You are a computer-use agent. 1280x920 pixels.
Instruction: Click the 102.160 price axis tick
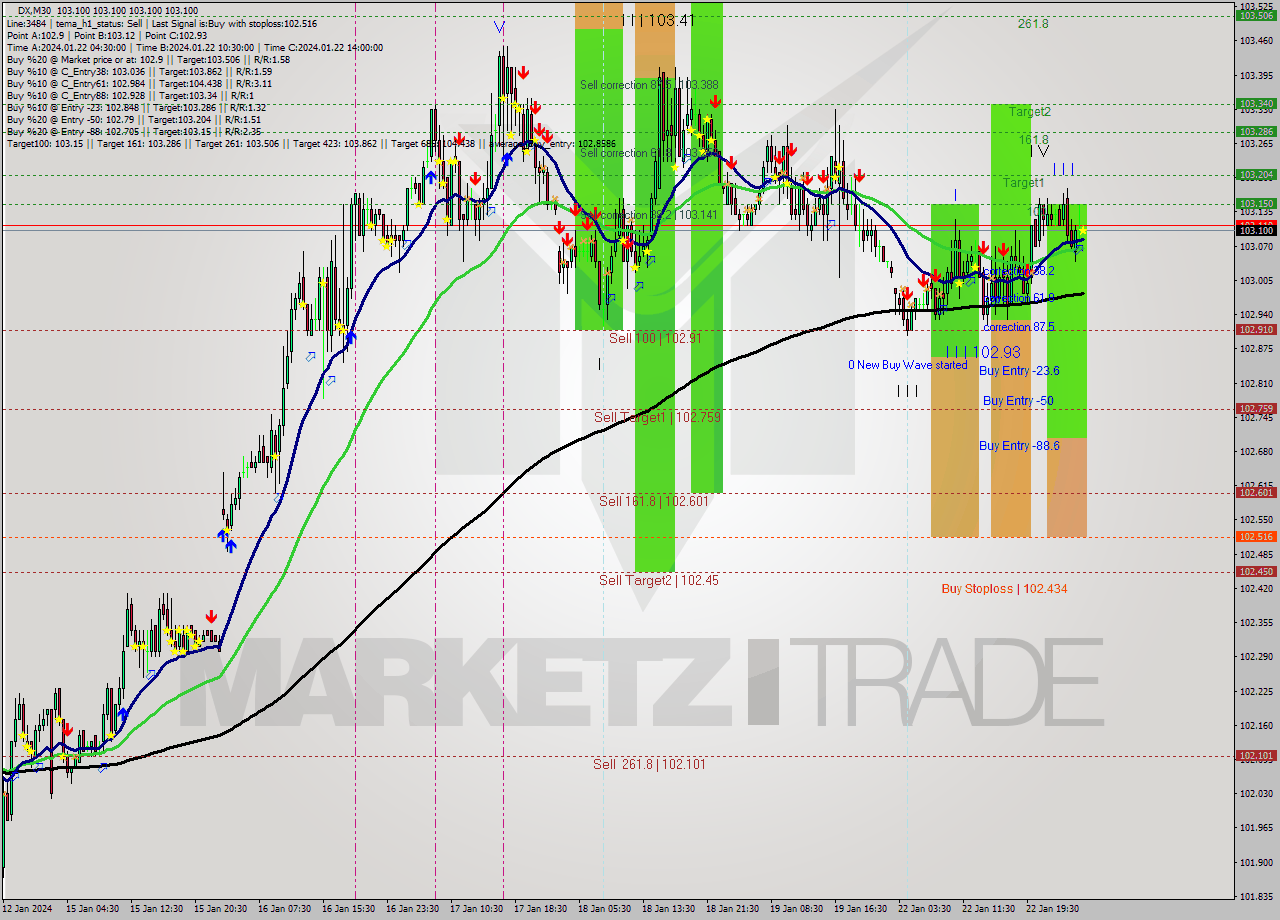click(1256, 725)
